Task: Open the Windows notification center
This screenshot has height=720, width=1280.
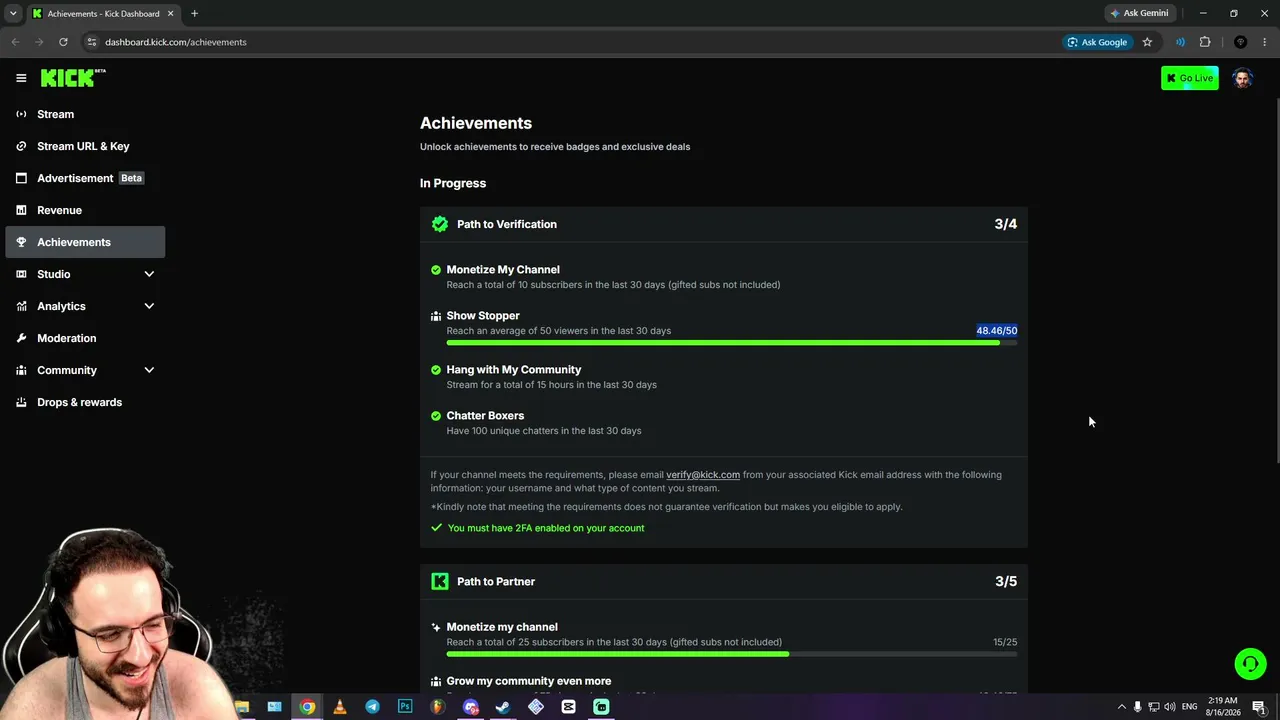Action: point(1259,707)
